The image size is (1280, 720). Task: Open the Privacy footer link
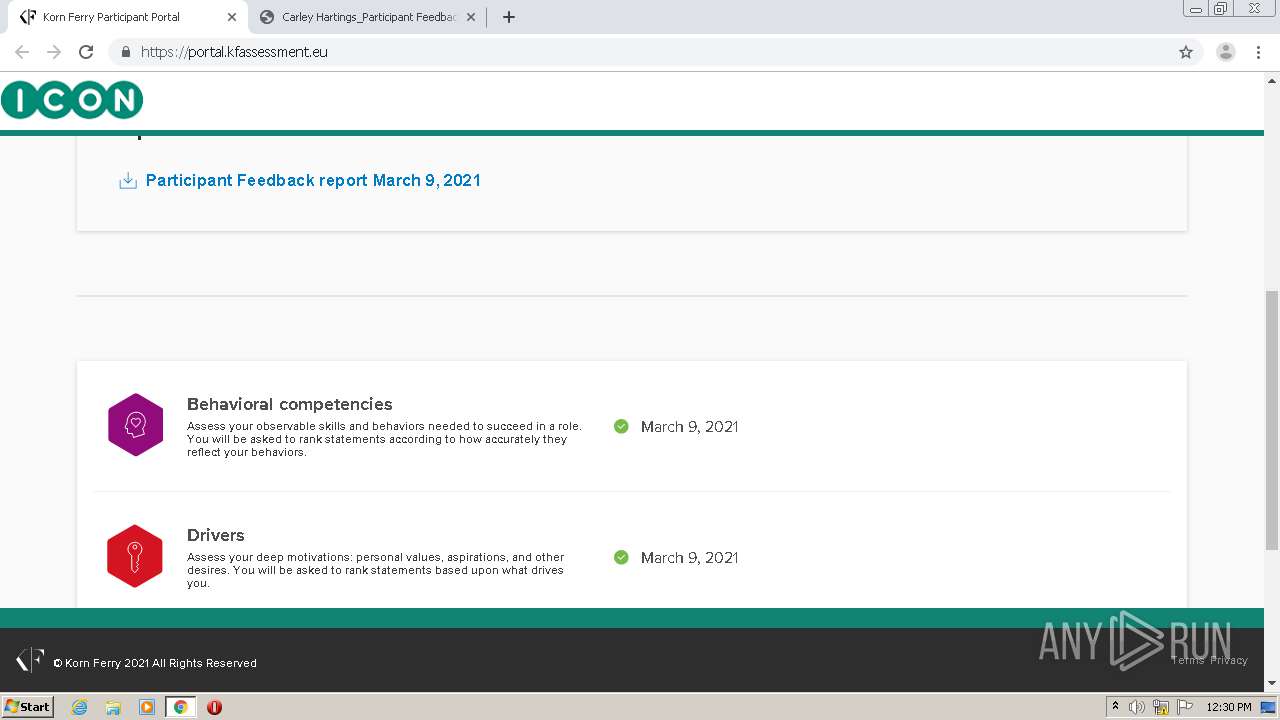click(x=1229, y=660)
